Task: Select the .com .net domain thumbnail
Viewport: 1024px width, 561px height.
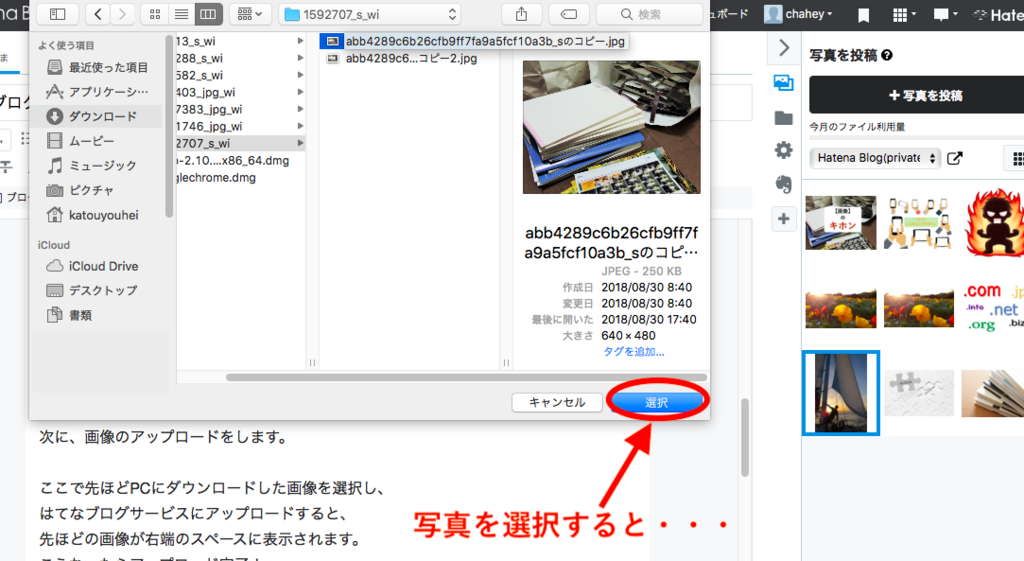Action: (993, 306)
